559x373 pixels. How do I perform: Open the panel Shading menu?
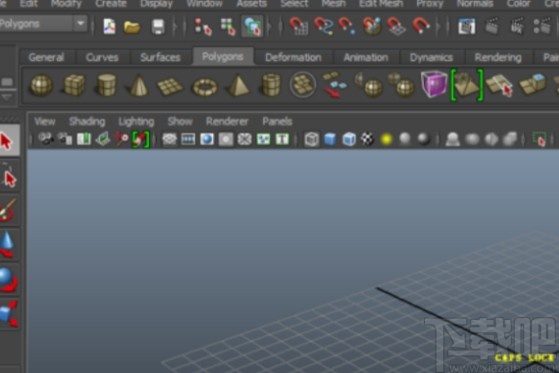tap(87, 121)
